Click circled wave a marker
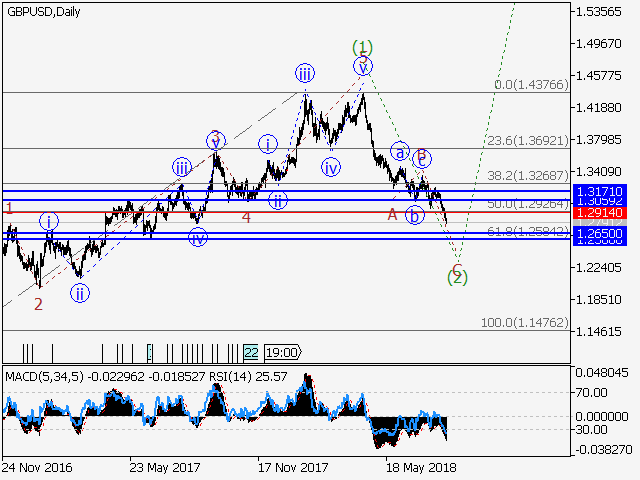The image size is (640, 480). (400, 152)
